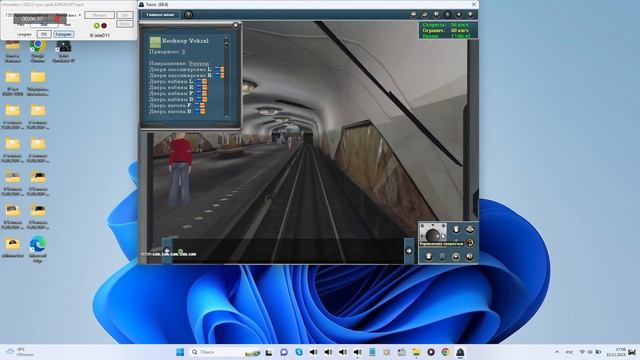640x360 pixels.
Task: Open Chrome from the taskbar
Action: [445, 352]
